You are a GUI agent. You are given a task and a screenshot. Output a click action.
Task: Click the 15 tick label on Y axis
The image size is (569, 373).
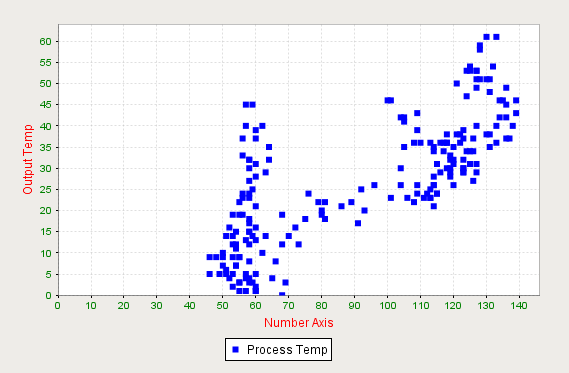pos(46,231)
